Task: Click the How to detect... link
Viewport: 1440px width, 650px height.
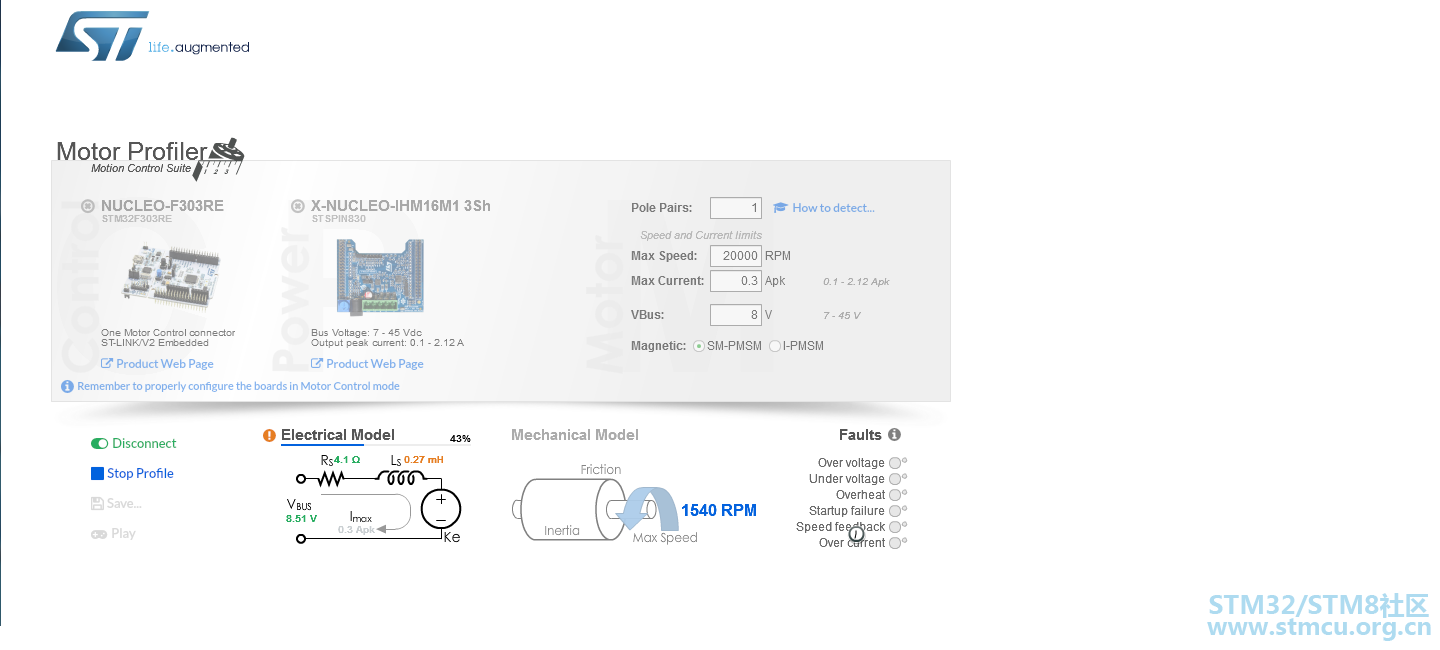Action: coord(833,208)
